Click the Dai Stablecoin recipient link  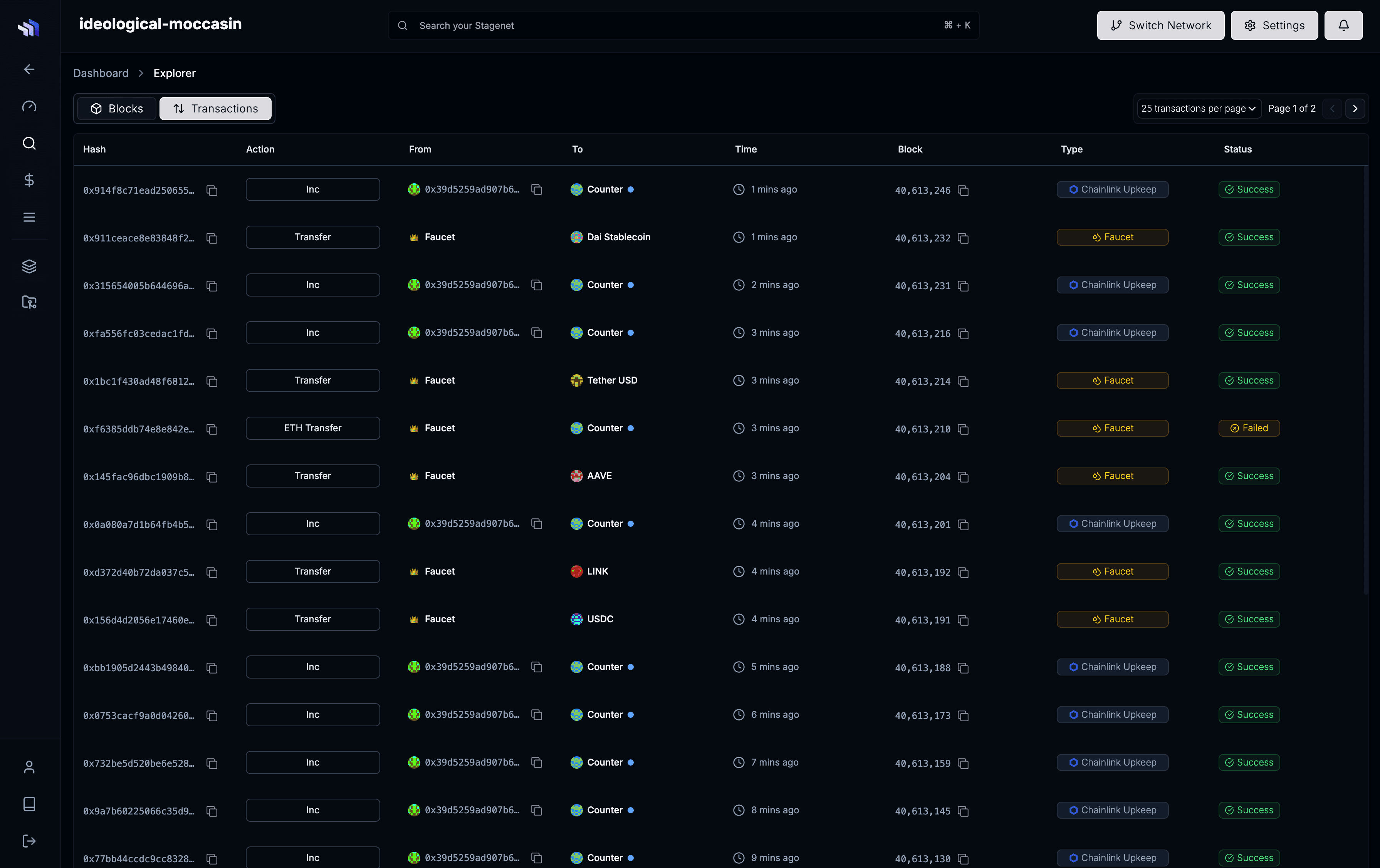[x=618, y=236]
